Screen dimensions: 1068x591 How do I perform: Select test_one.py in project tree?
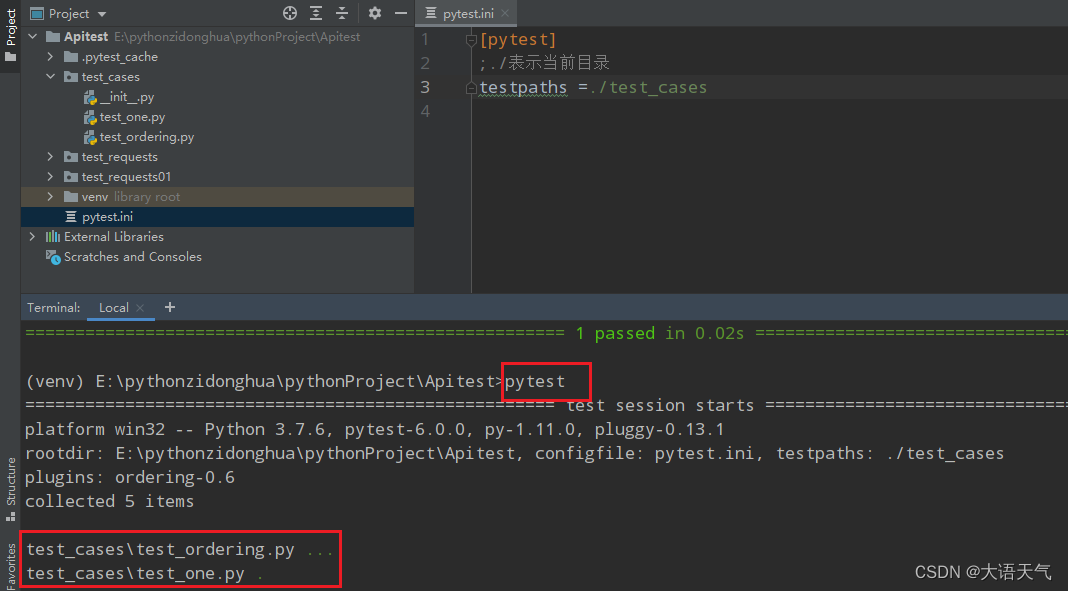[132, 117]
